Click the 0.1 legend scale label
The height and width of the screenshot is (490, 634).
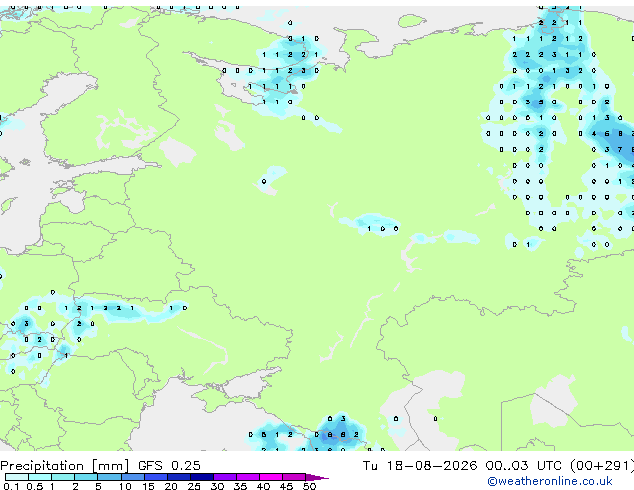click(11, 486)
